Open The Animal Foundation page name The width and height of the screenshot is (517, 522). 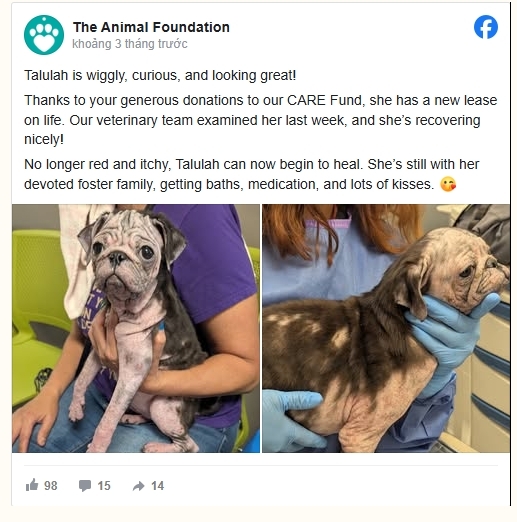[151, 27]
